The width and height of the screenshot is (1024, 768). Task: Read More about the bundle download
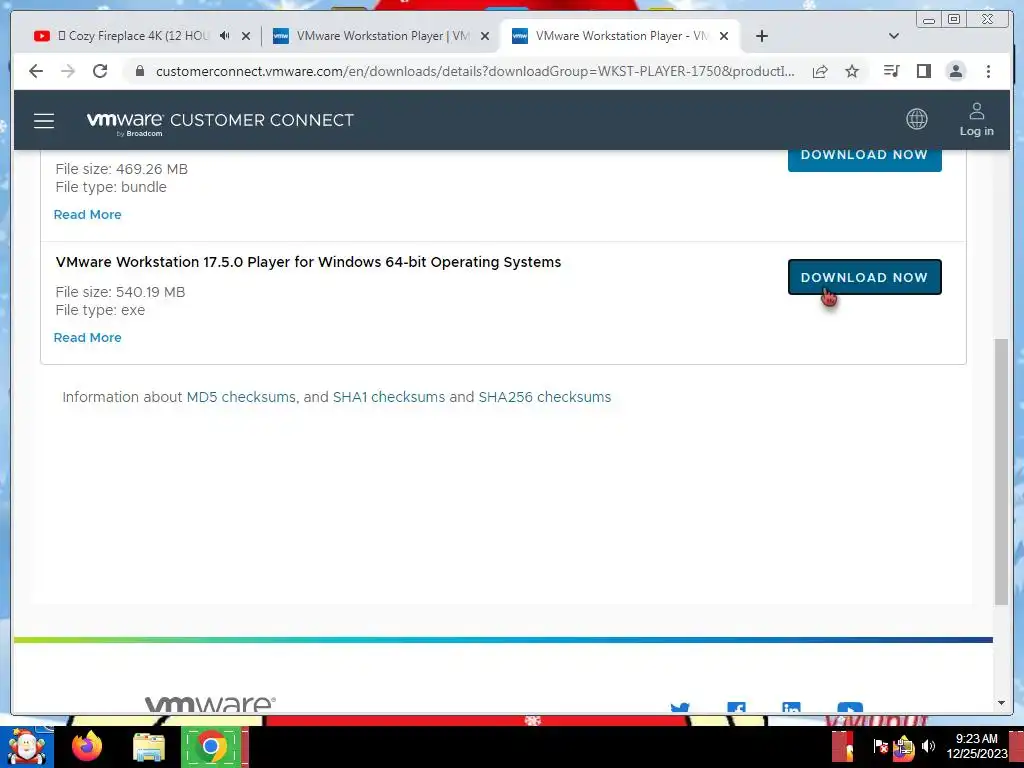(88, 214)
